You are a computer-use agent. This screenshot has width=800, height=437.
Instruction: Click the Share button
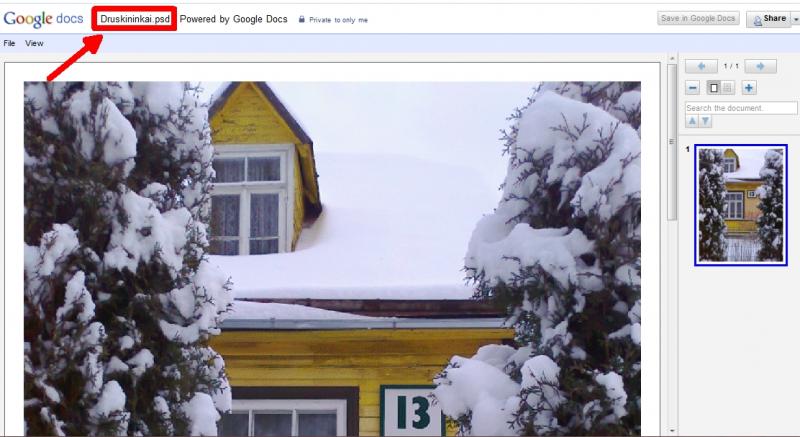coord(769,19)
